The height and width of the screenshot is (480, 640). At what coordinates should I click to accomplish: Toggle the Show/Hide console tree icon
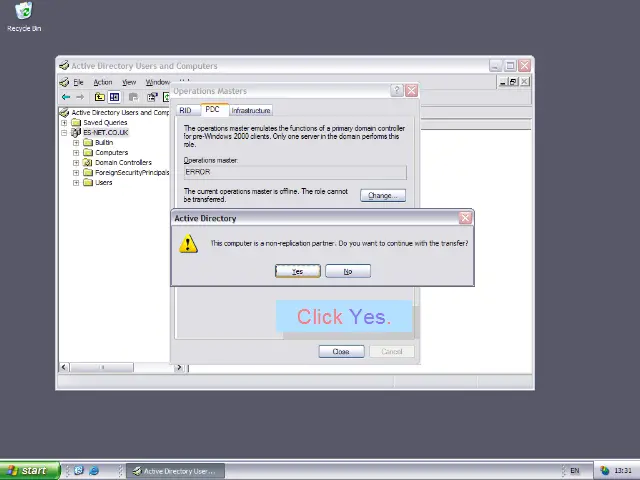click(x=114, y=97)
